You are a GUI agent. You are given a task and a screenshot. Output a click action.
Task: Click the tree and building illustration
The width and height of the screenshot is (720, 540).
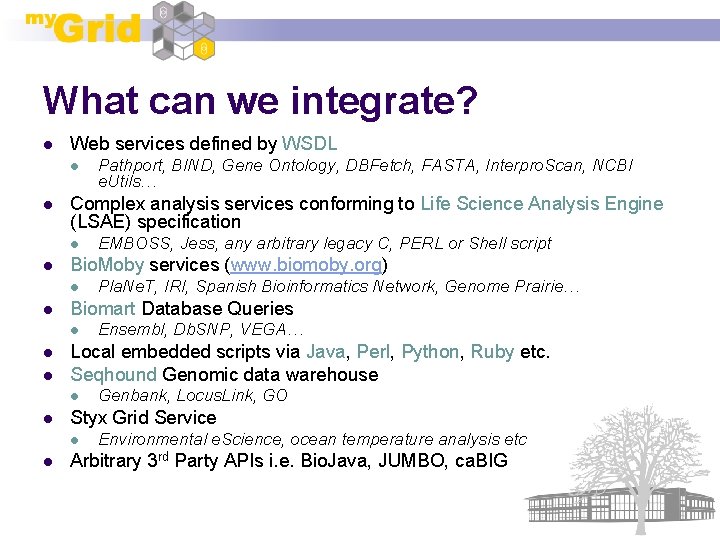tap(622, 469)
